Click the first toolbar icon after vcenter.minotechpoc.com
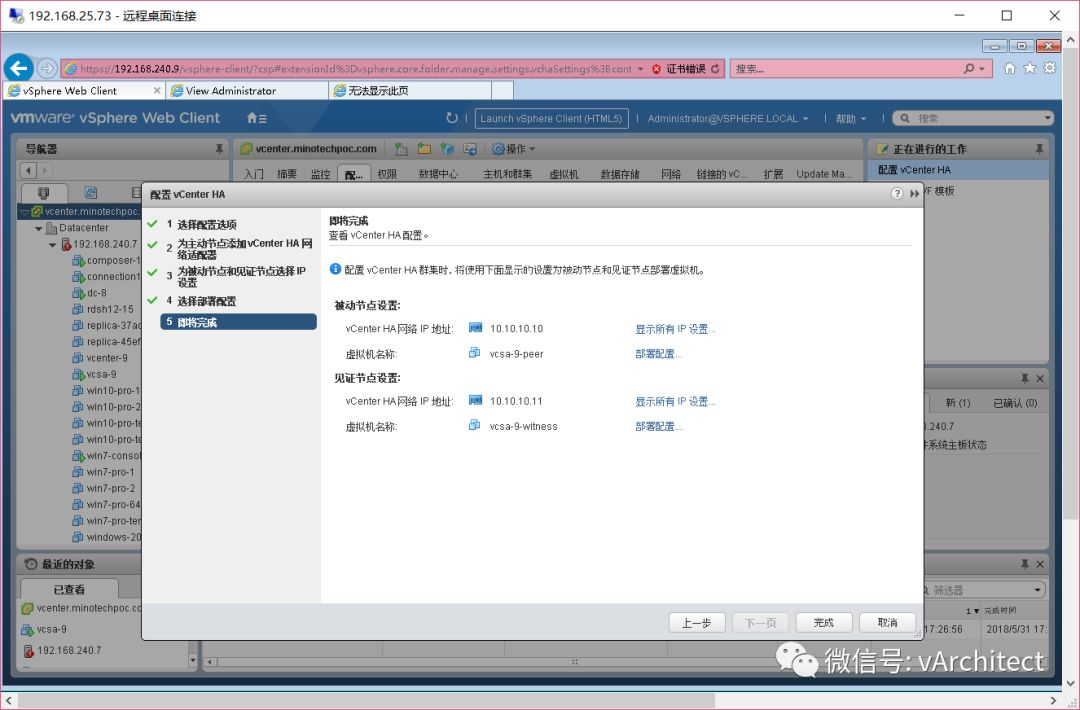This screenshot has width=1080, height=710. click(x=401, y=149)
